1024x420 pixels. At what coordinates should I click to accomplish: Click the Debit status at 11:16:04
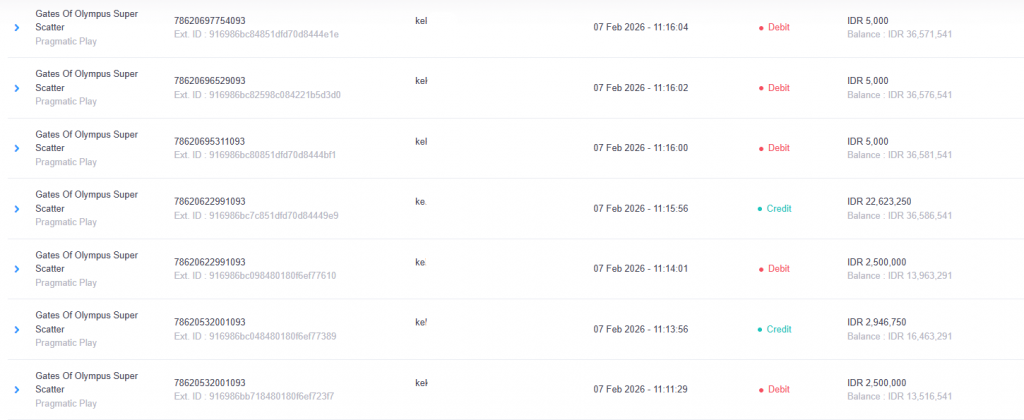774,28
